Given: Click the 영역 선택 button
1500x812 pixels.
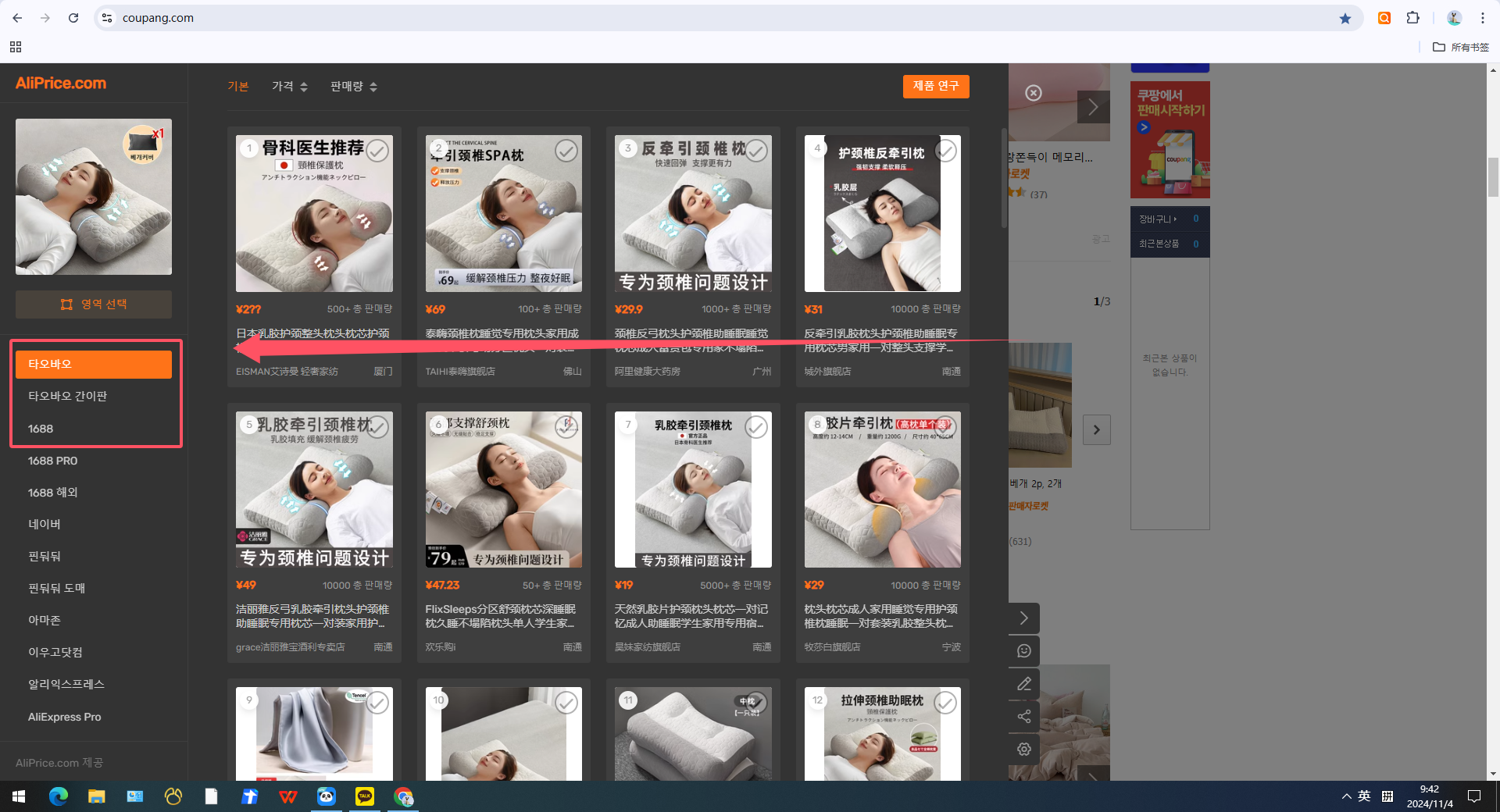Looking at the screenshot, I should pyautogui.click(x=94, y=304).
